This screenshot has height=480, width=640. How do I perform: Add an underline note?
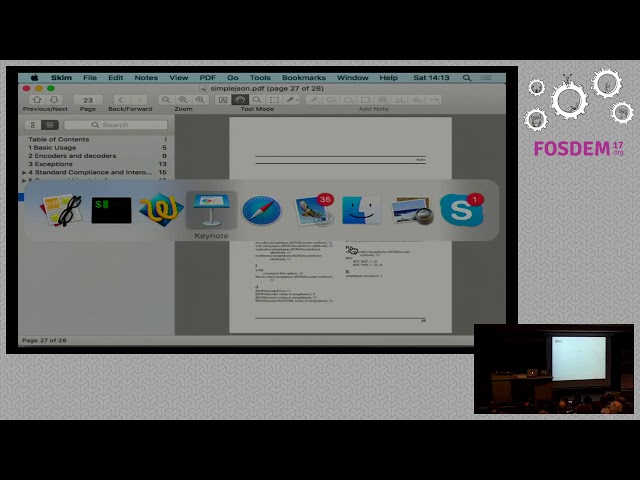400,100
